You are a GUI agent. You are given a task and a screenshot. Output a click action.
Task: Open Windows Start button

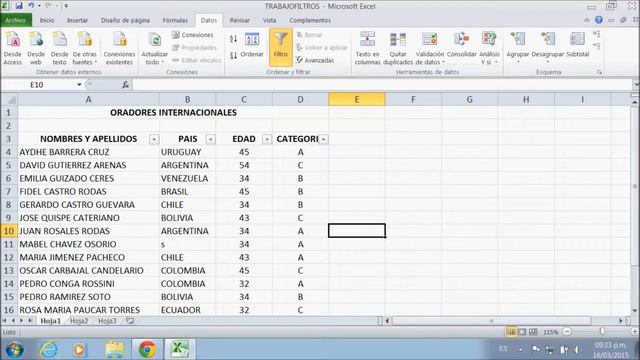point(14,349)
